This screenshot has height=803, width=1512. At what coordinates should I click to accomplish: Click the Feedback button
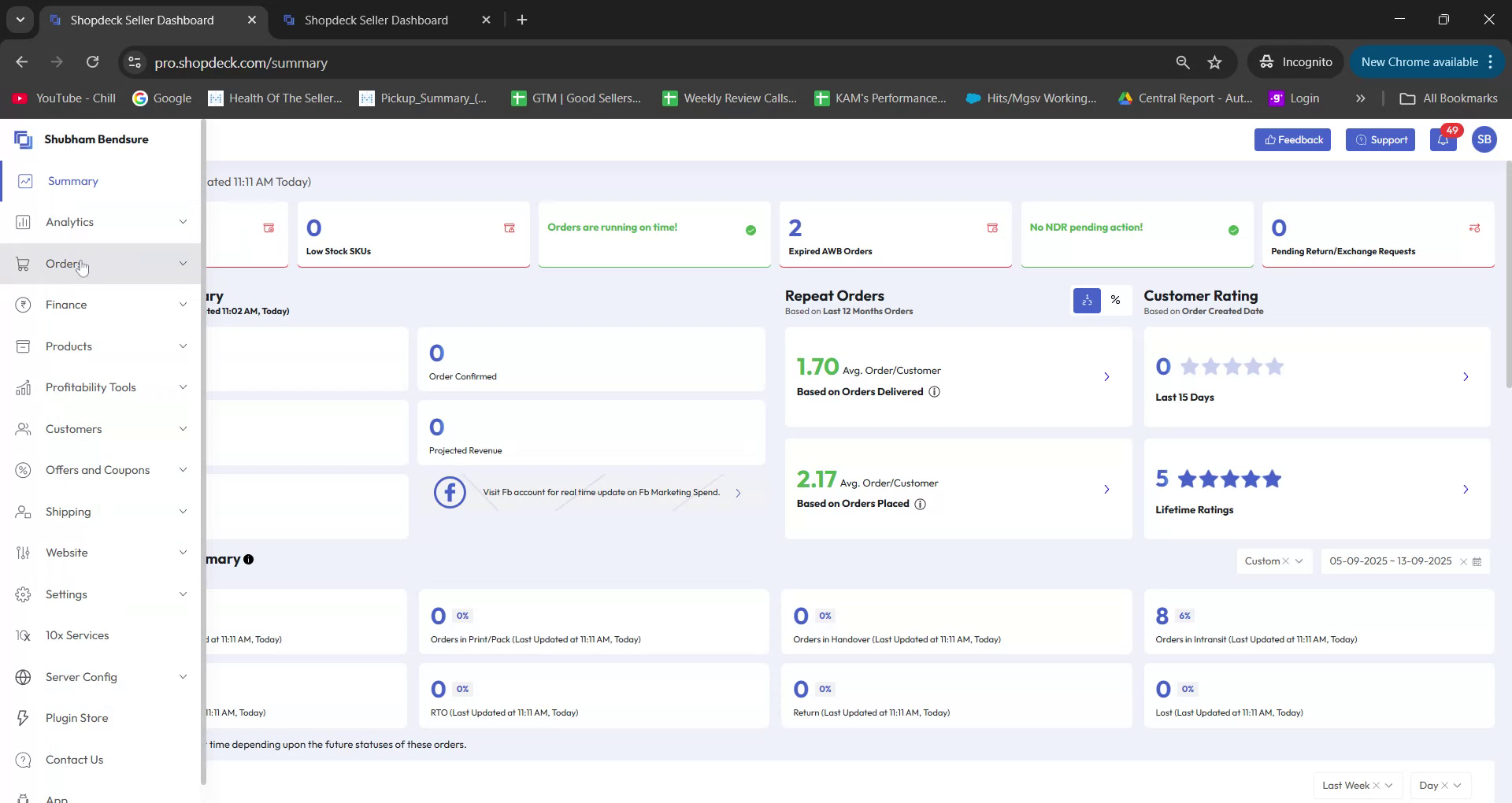(x=1292, y=139)
